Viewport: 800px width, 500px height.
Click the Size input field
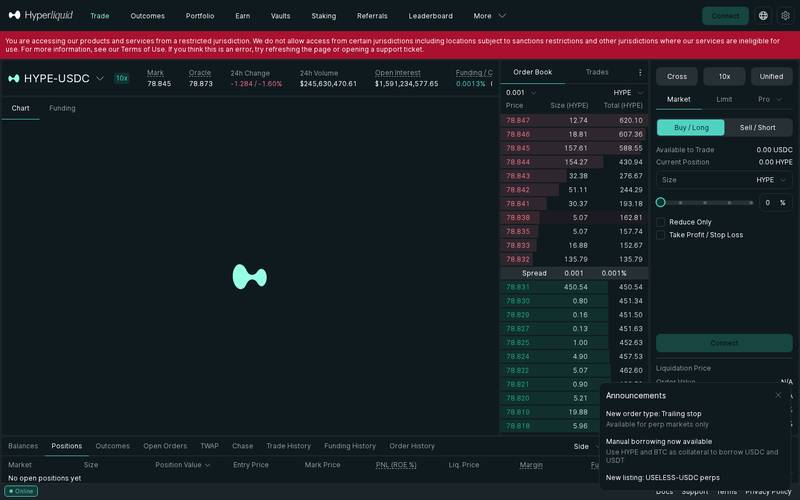[x=724, y=180]
